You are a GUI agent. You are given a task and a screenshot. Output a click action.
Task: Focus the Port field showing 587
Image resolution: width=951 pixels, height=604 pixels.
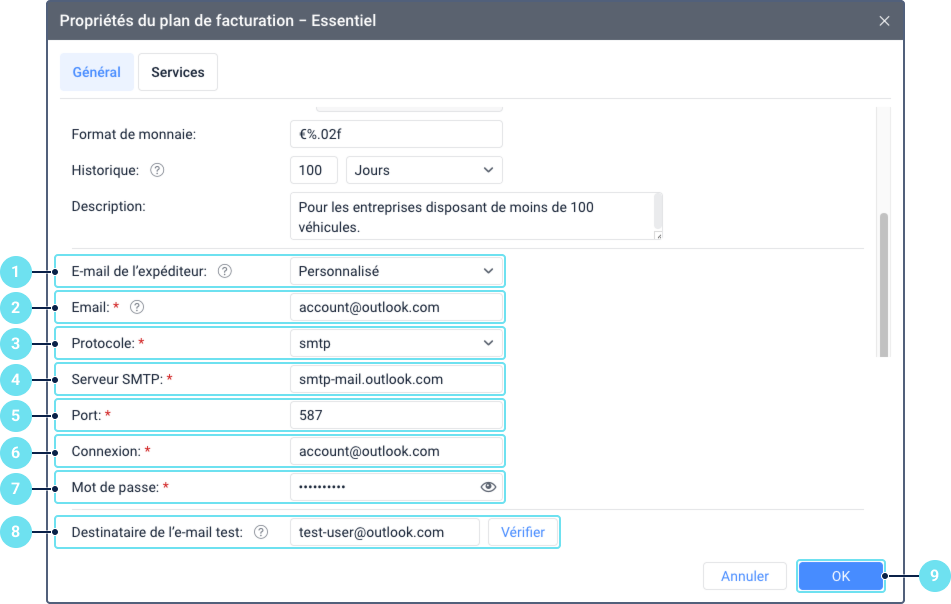click(396, 415)
